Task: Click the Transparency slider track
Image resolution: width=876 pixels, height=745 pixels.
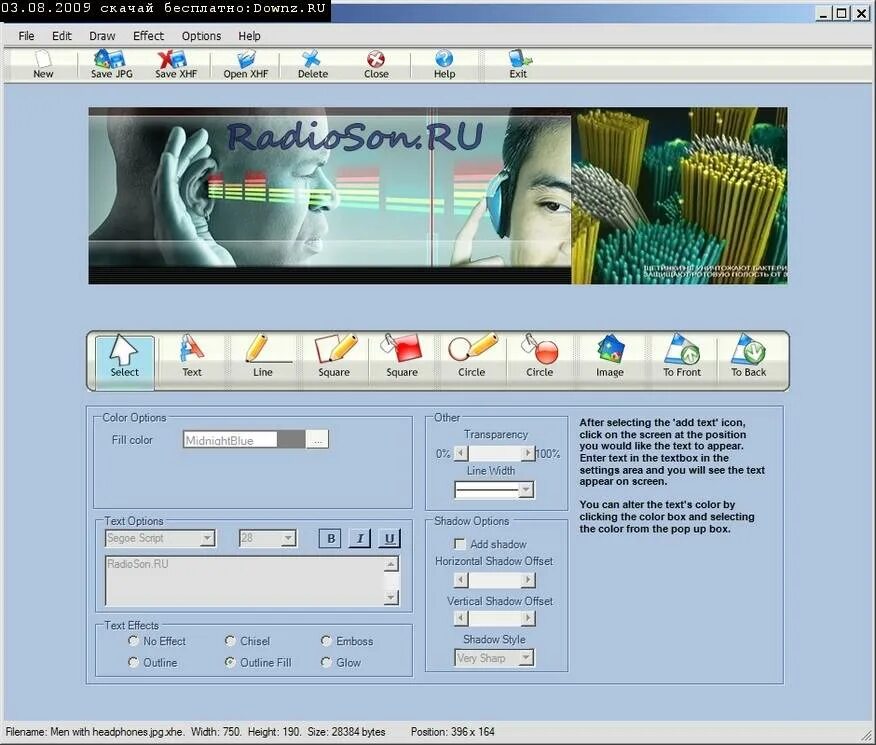Action: [494, 453]
